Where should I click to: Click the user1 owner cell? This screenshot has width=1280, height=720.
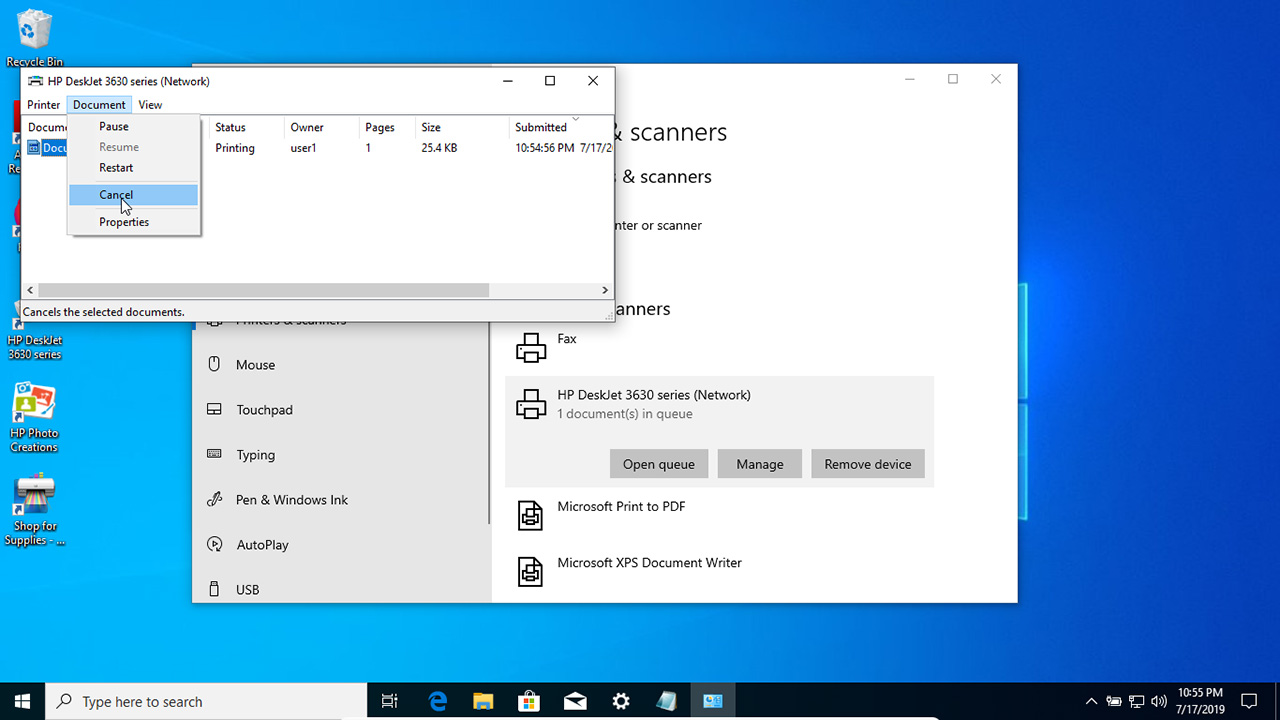click(303, 148)
